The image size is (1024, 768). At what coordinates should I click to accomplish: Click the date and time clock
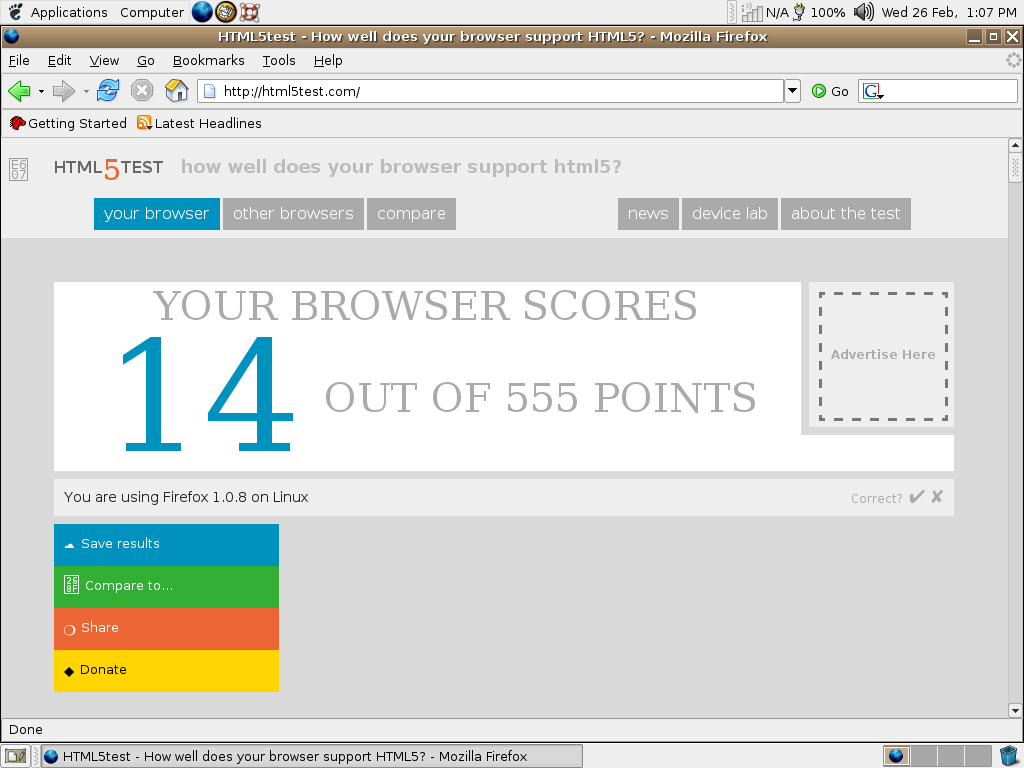tap(948, 12)
